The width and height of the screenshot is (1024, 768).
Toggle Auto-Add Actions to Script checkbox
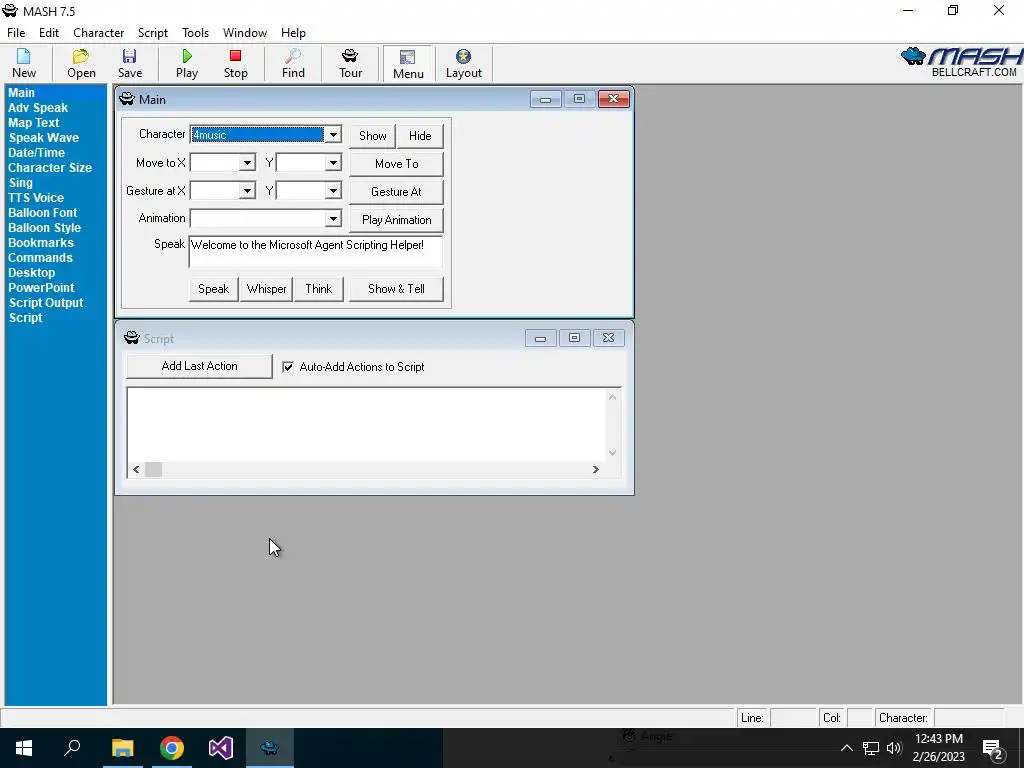pyautogui.click(x=288, y=367)
